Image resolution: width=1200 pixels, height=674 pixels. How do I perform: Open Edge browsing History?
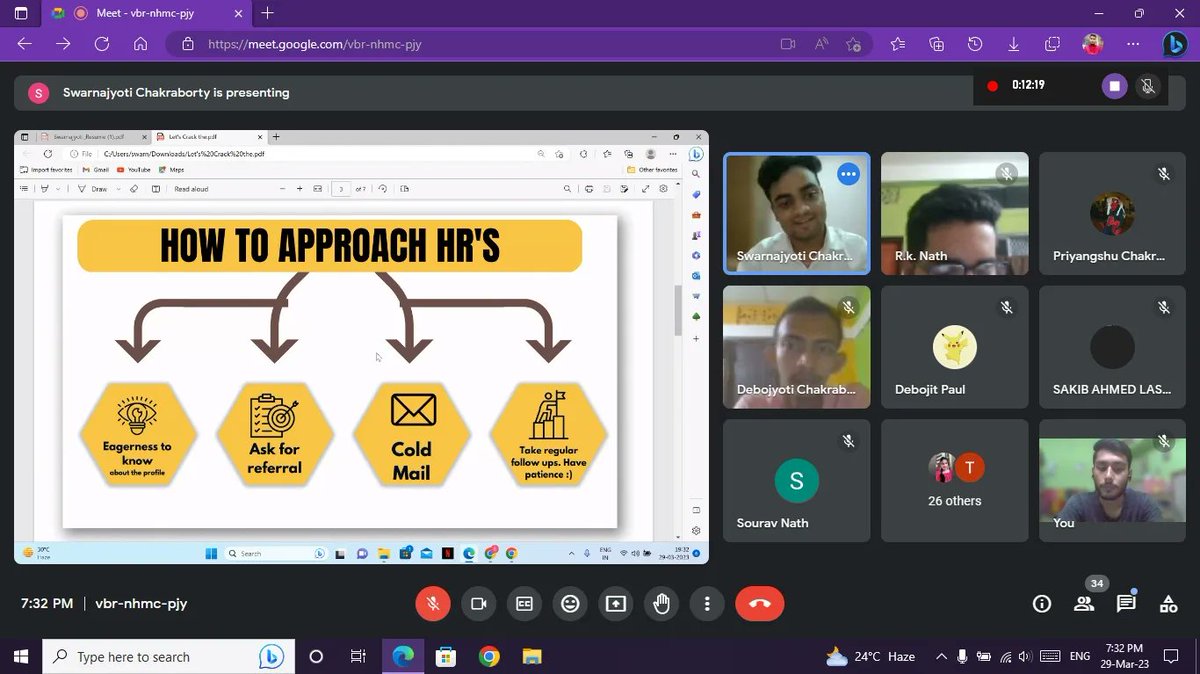click(x=975, y=44)
